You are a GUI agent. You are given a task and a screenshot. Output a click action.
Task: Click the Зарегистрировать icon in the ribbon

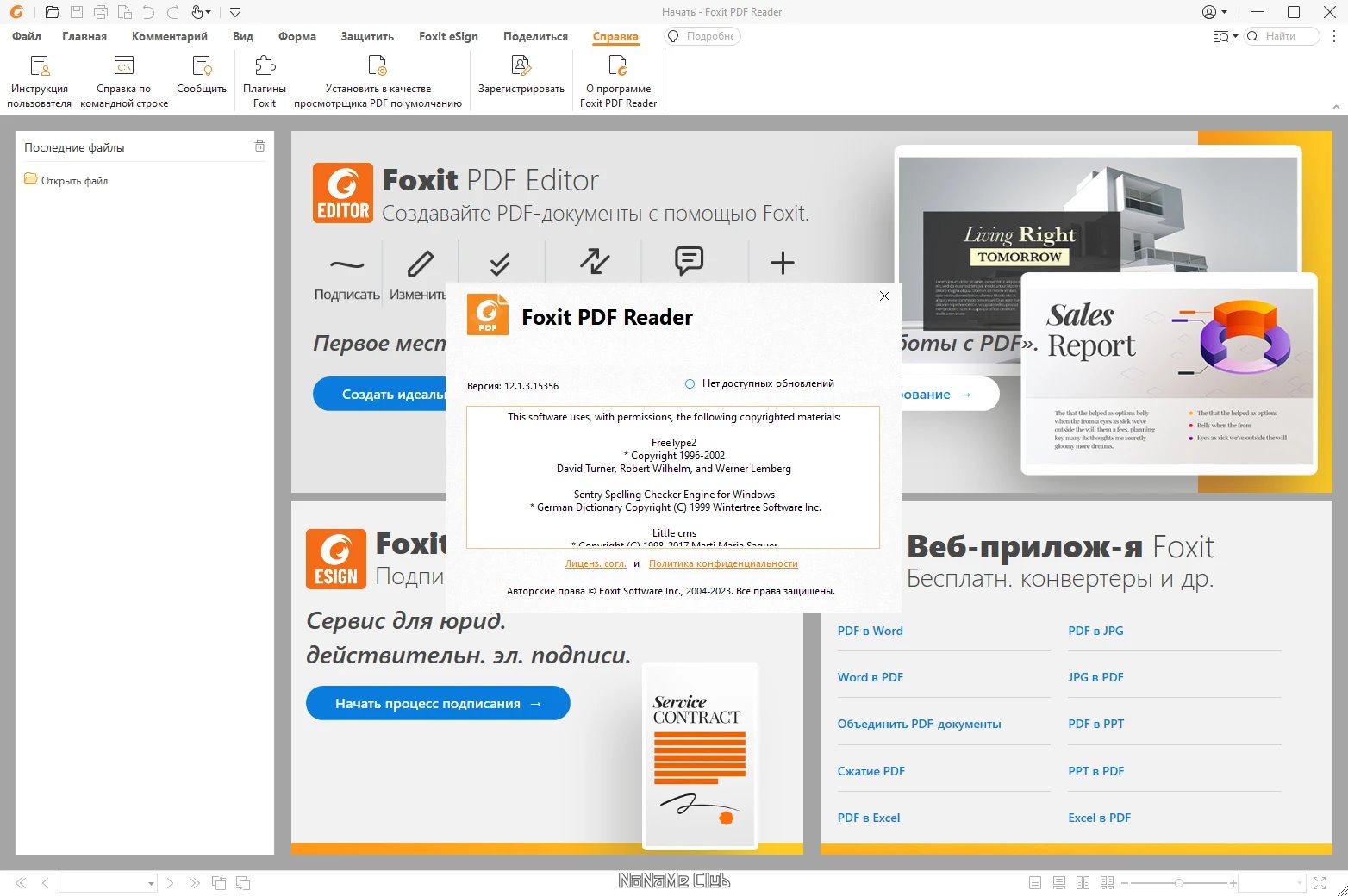click(x=520, y=79)
